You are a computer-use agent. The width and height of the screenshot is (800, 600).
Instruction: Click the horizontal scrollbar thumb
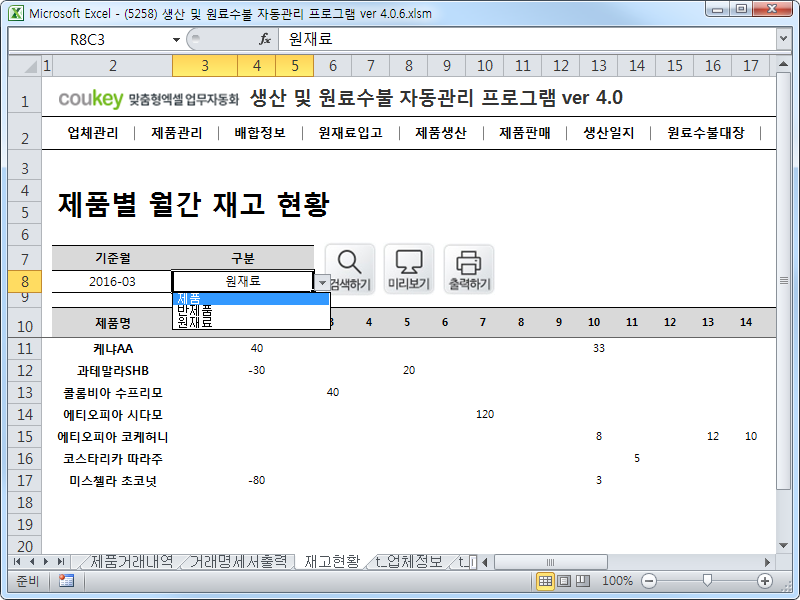pos(550,562)
